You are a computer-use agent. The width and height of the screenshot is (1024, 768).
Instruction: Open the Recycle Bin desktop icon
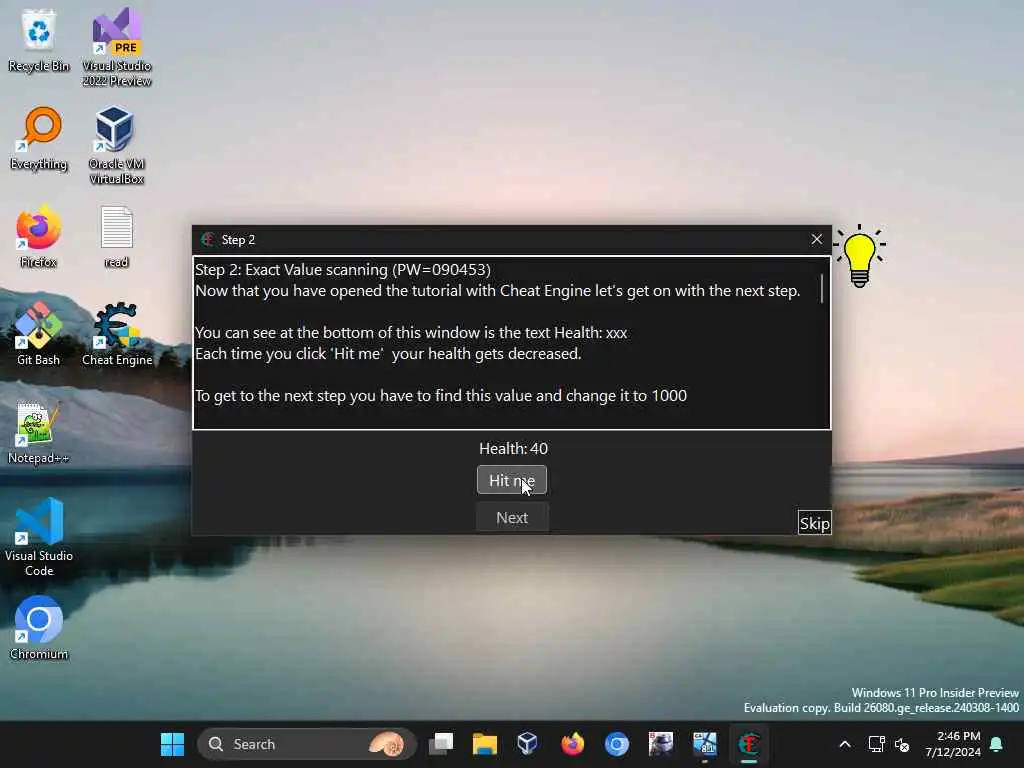click(x=39, y=39)
